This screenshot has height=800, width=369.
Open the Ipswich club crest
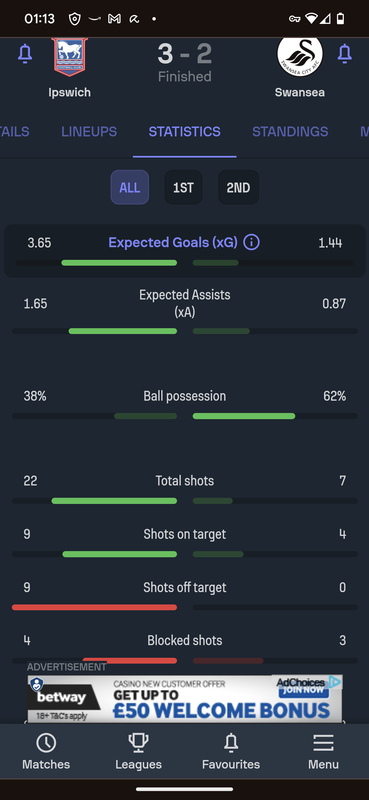pyautogui.click(x=70, y=56)
